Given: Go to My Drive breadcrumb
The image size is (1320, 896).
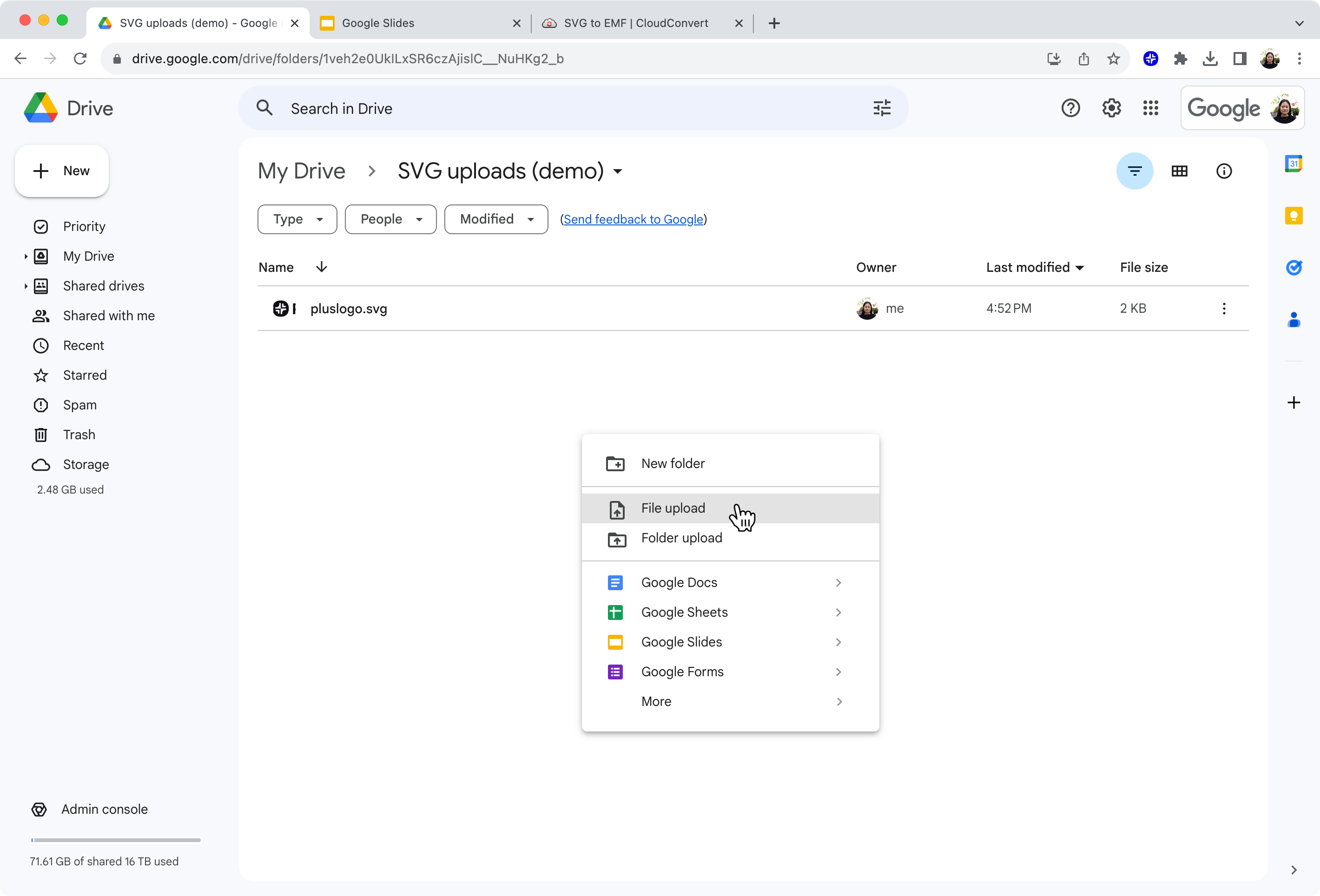Looking at the screenshot, I should [x=302, y=171].
